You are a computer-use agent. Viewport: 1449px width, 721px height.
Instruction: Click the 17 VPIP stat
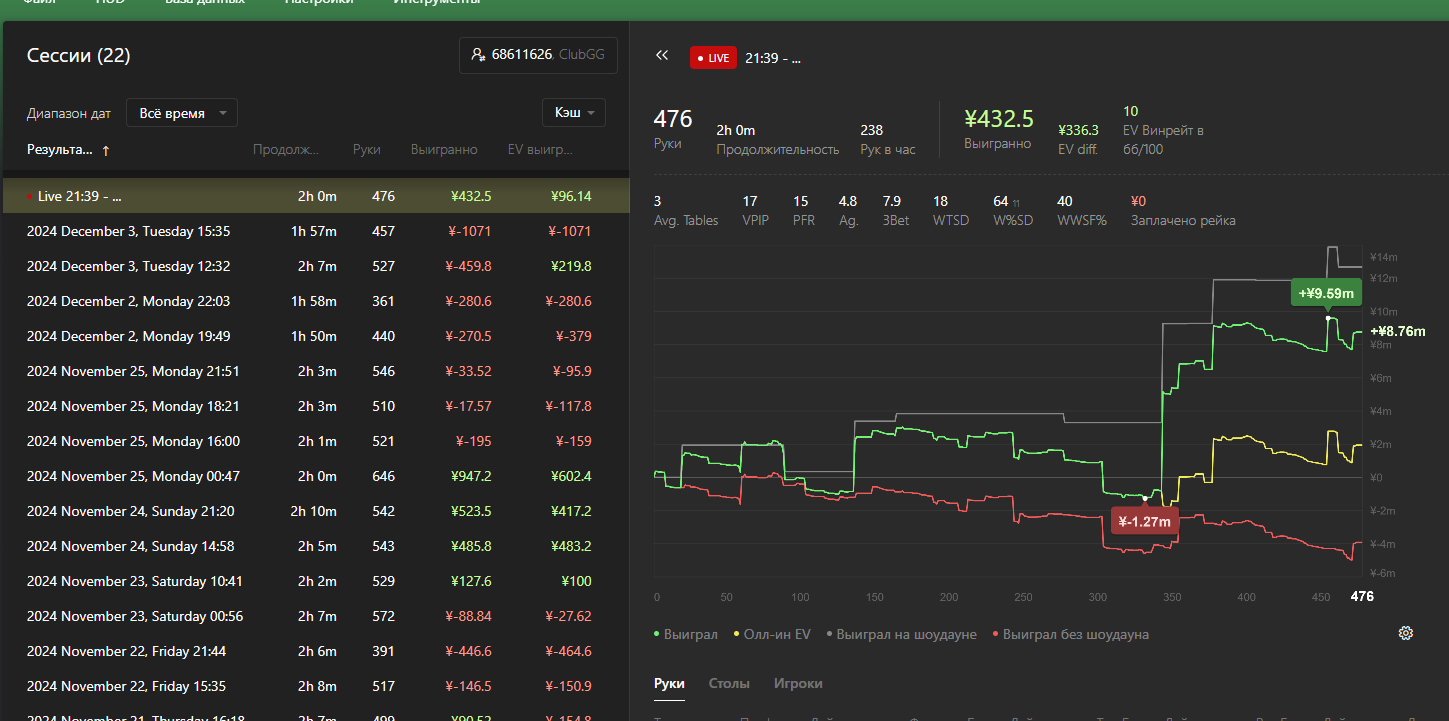(x=757, y=211)
